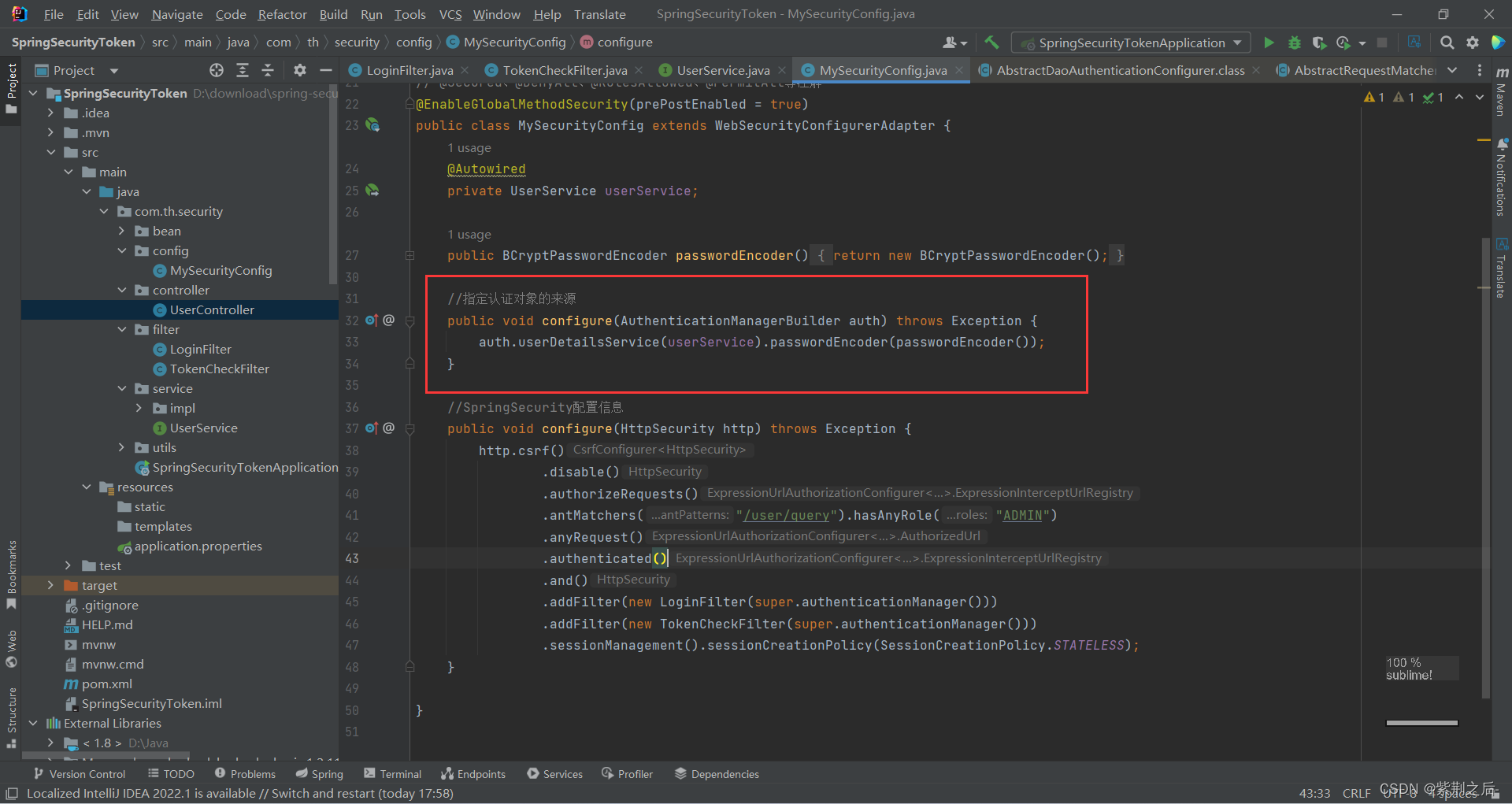
Task: Open Version Control tool window
Action: [x=80, y=774]
